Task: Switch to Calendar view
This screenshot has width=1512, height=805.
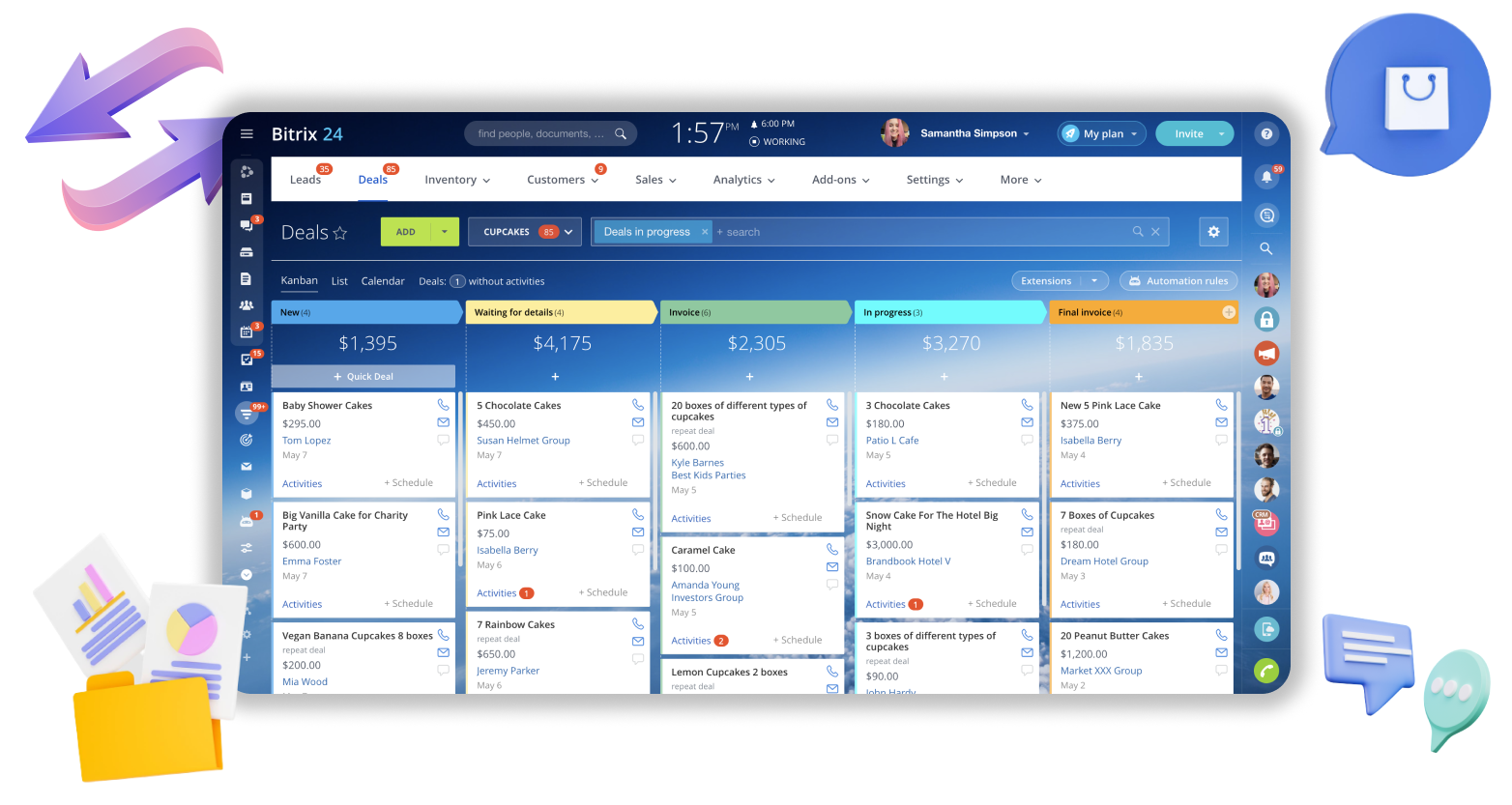Action: tap(383, 281)
